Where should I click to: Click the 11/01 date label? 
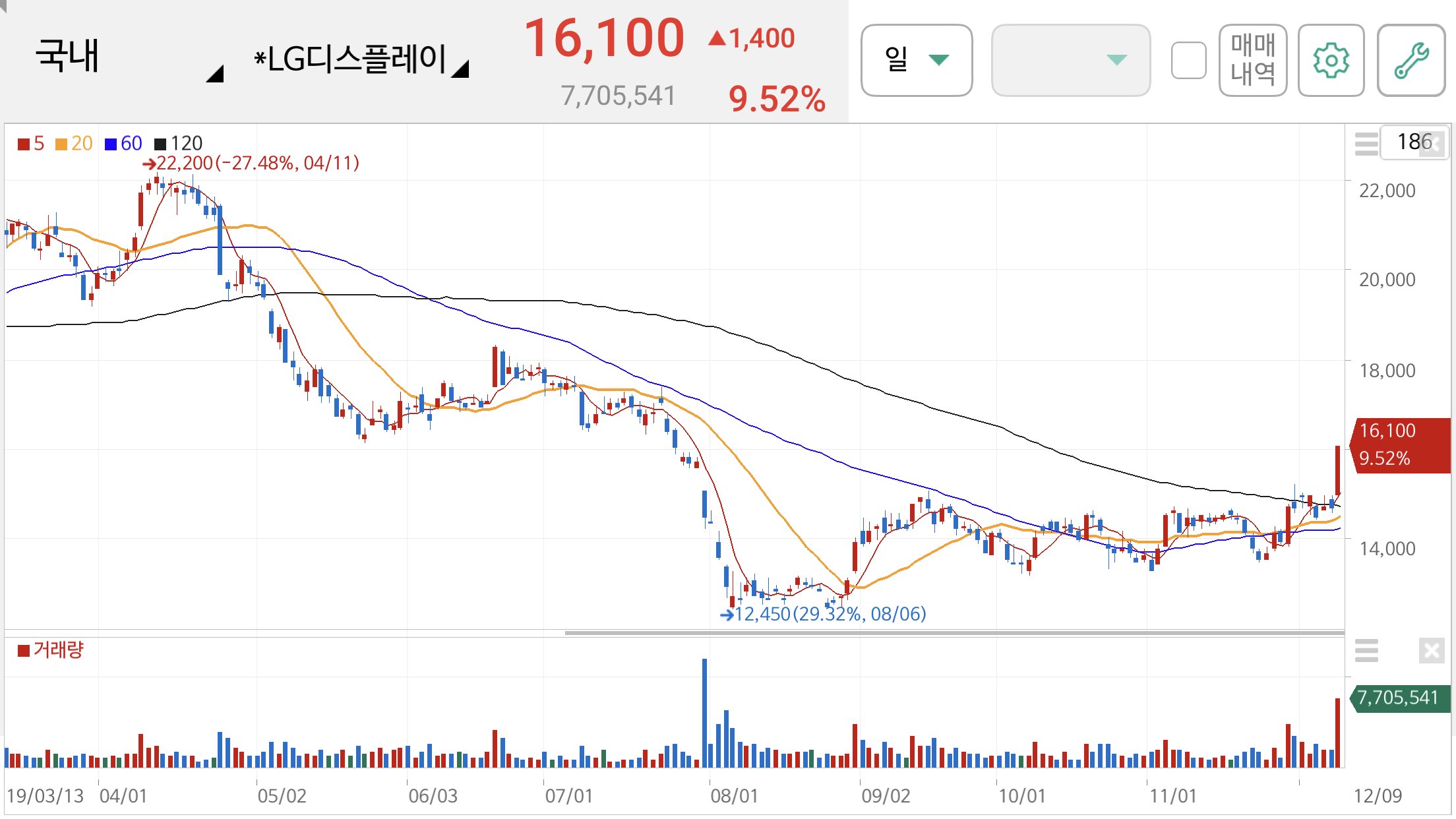point(1172,796)
